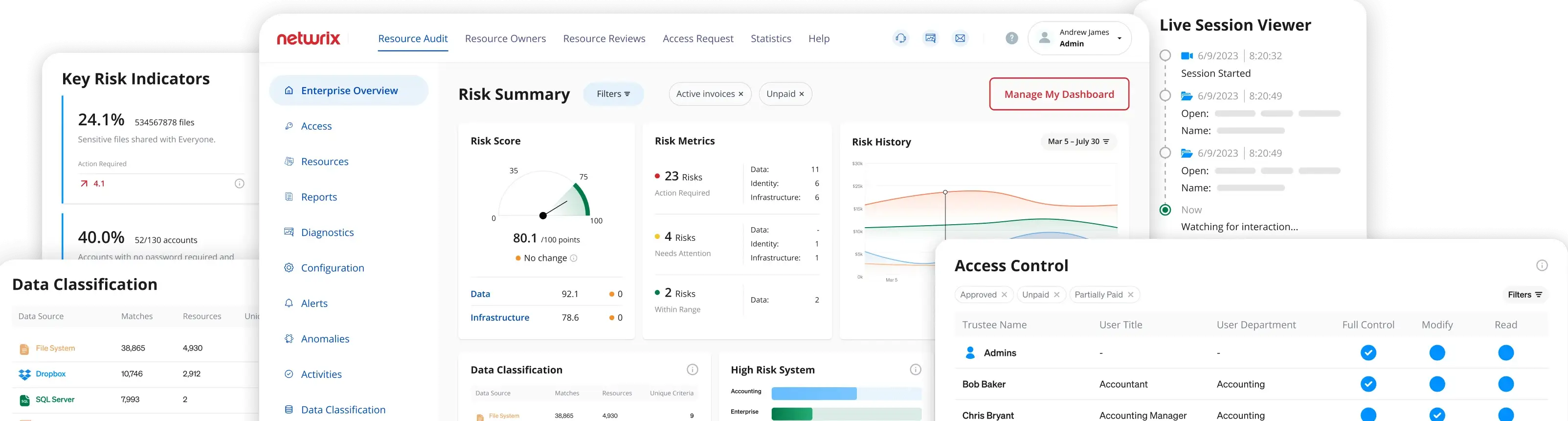Open the mail envelope icon
The height and width of the screenshot is (421, 1568).
960,38
